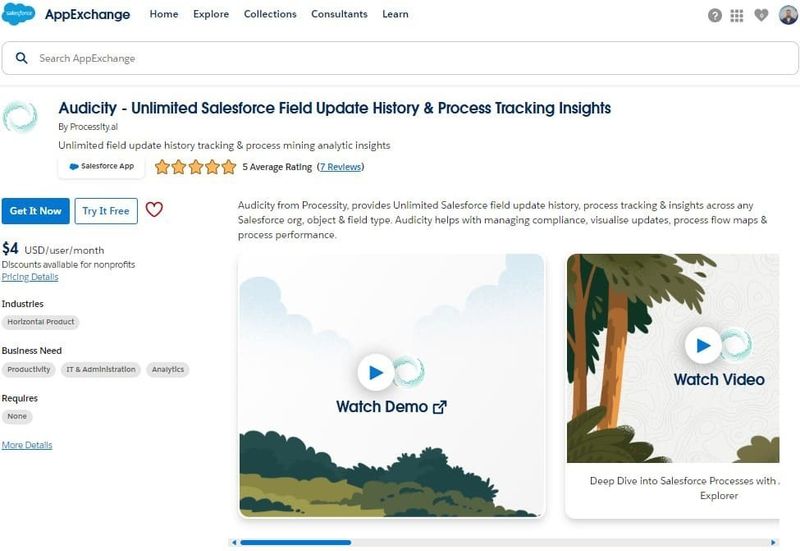This screenshot has height=551, width=800.
Task: Click the Deep Dive into Salesforce Processes caption
Action: point(685,488)
